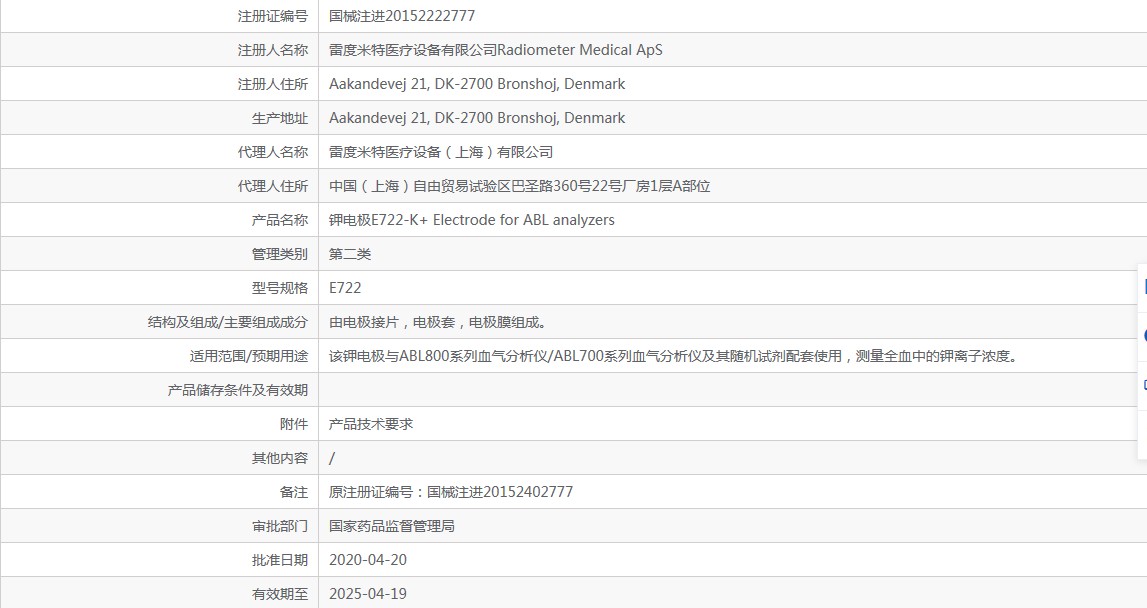
Task: Click the 产品名称 label
Action: [x=279, y=220]
